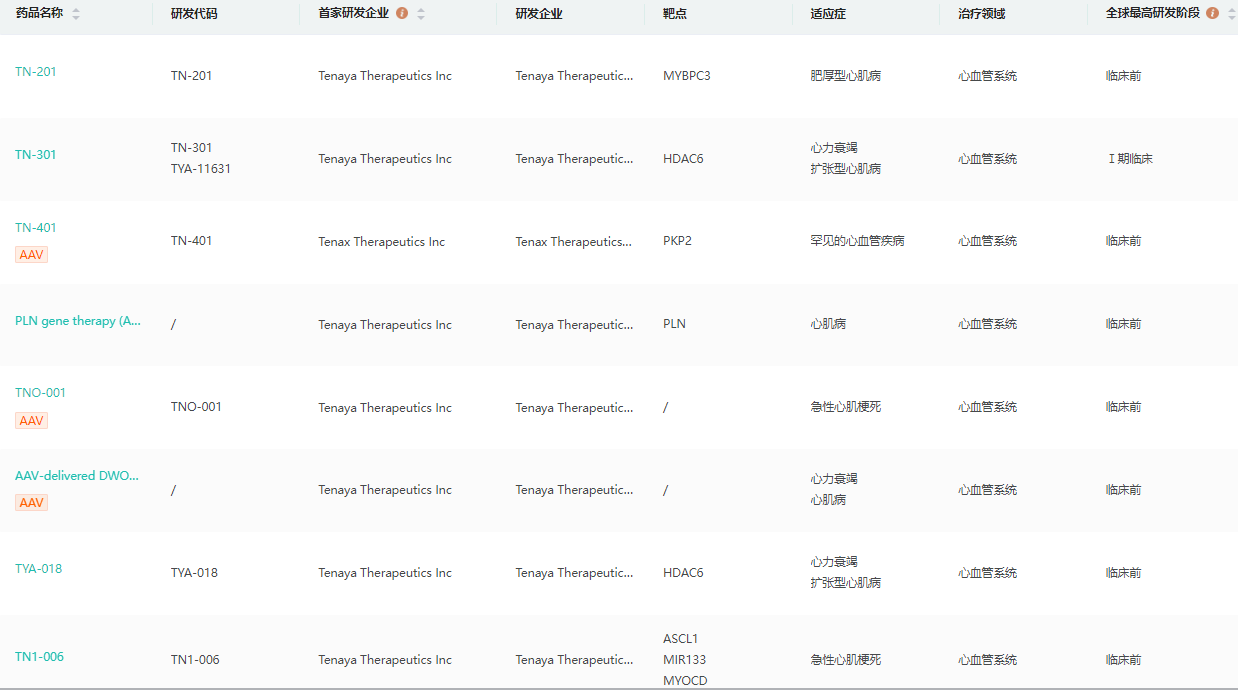
Task: Click info icon next to 首家研发企业
Action: click(x=402, y=14)
